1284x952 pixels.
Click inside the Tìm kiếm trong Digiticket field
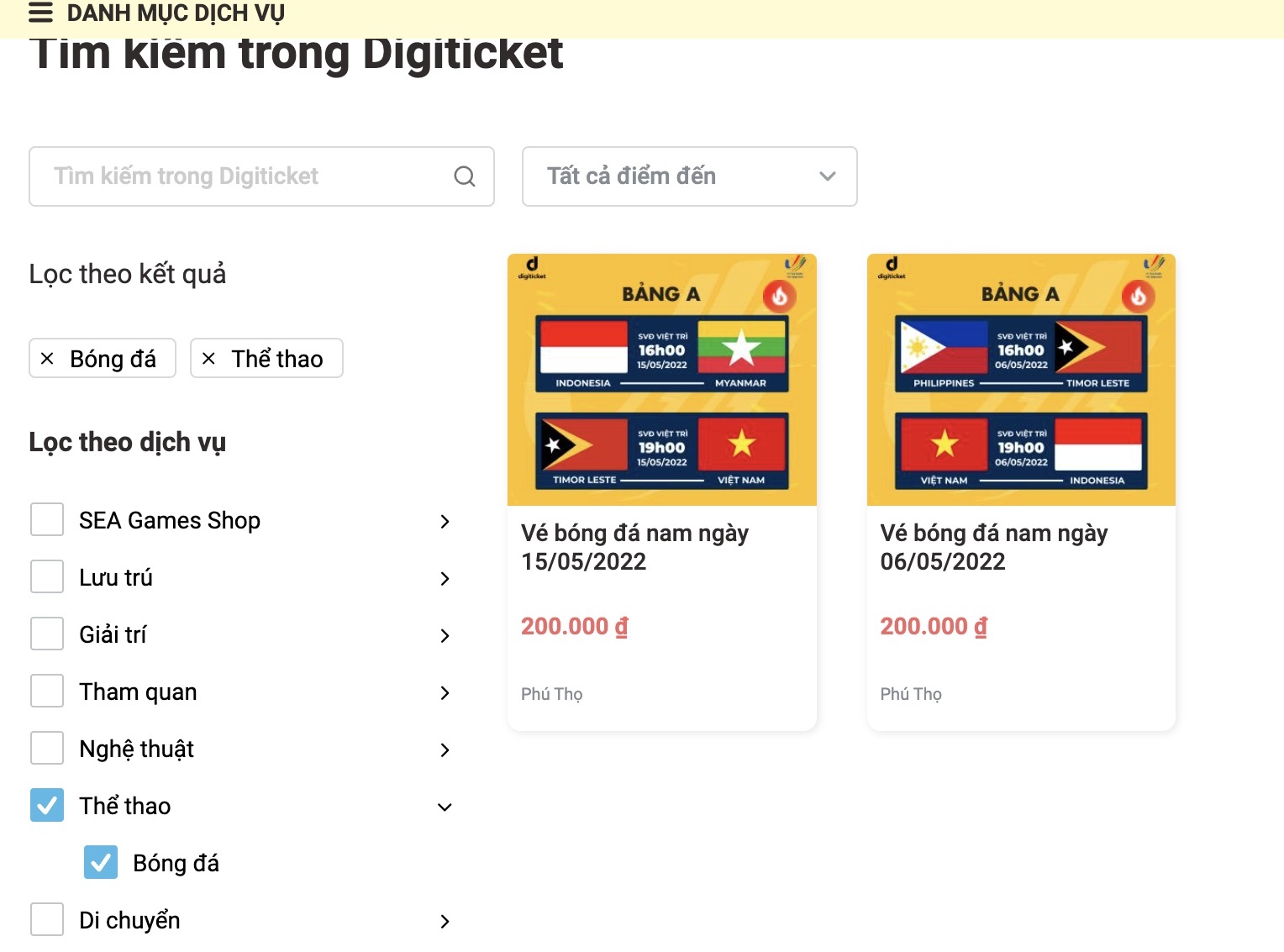coord(235,176)
